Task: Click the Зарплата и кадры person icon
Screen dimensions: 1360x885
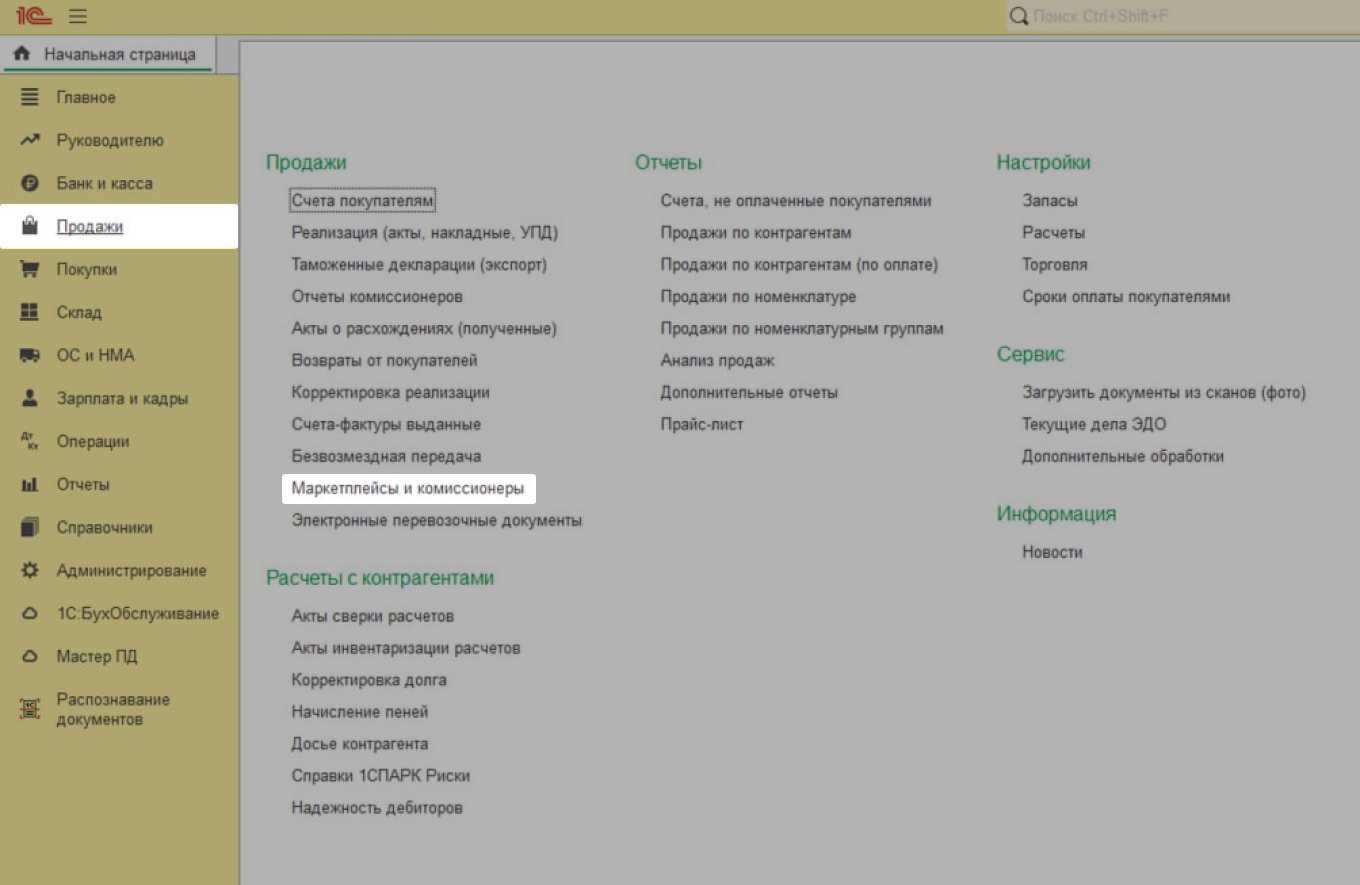Action: pos(30,398)
